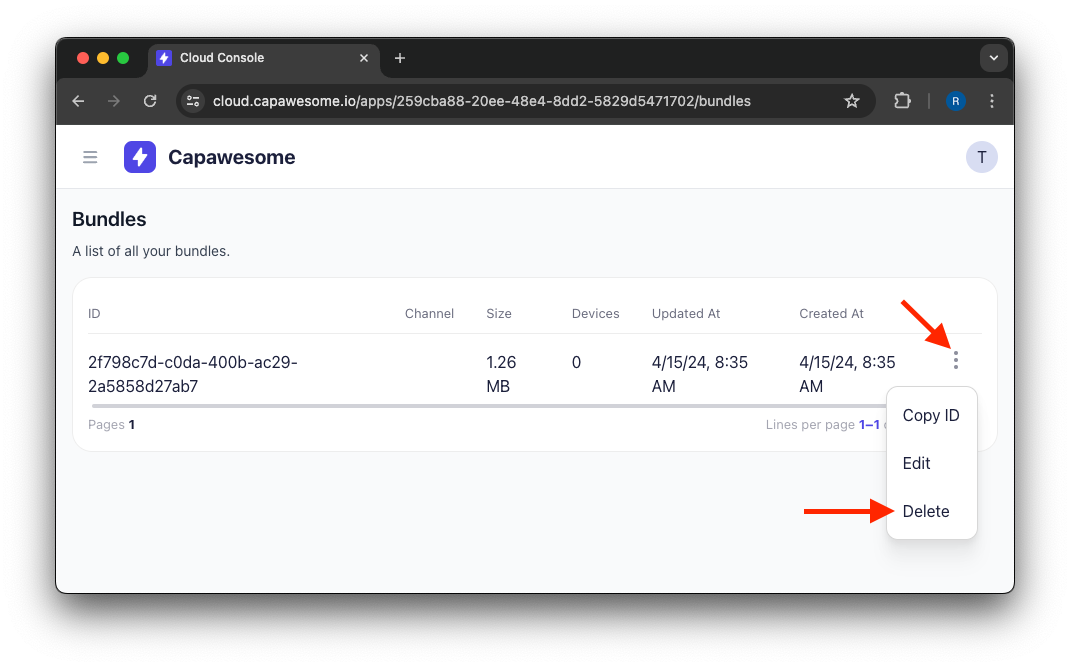Select Copy ID from context menu
The width and height of the screenshot is (1070, 667).
pos(930,415)
